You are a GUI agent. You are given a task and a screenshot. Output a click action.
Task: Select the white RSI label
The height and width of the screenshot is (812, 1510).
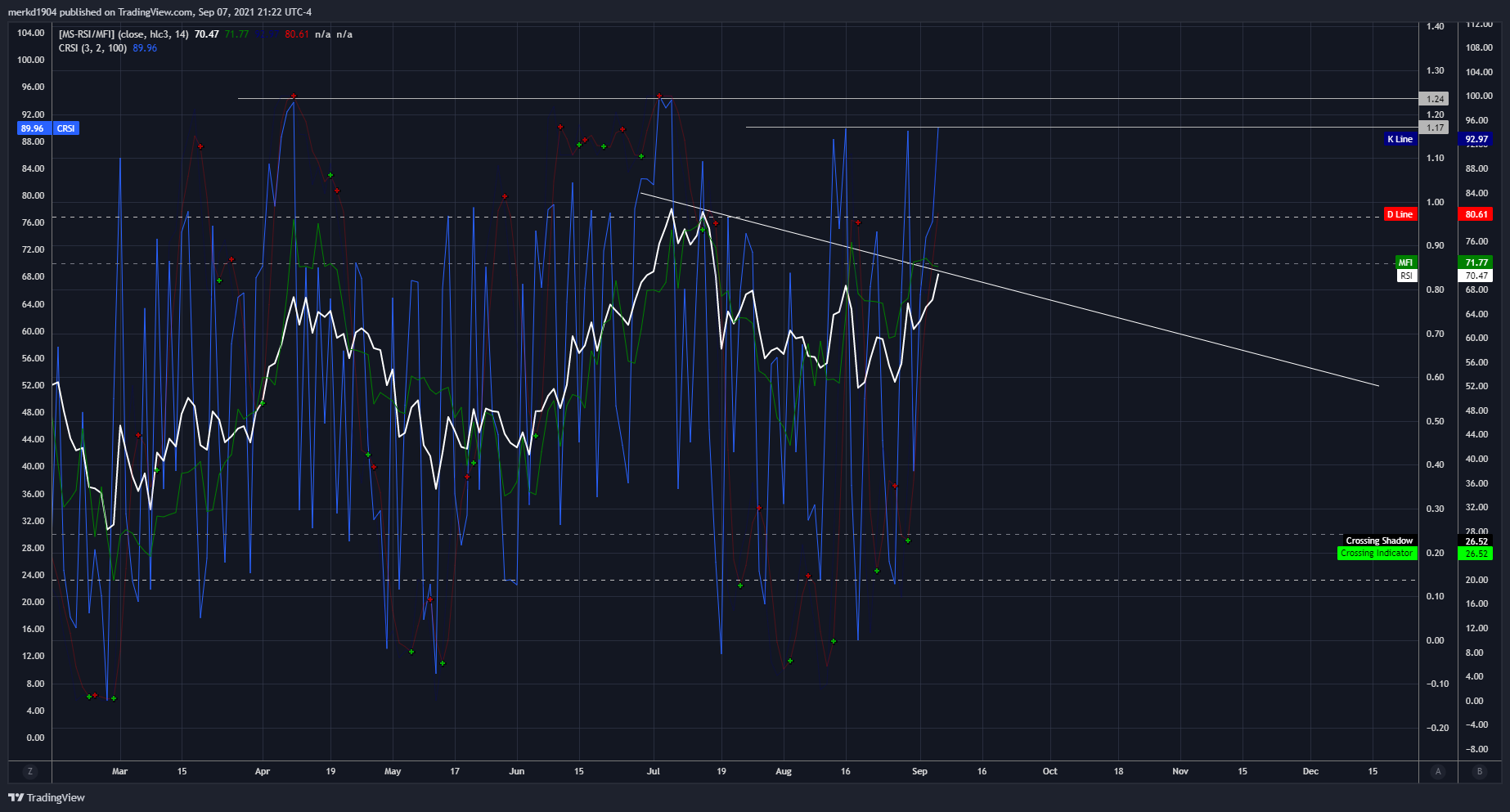pos(1406,276)
